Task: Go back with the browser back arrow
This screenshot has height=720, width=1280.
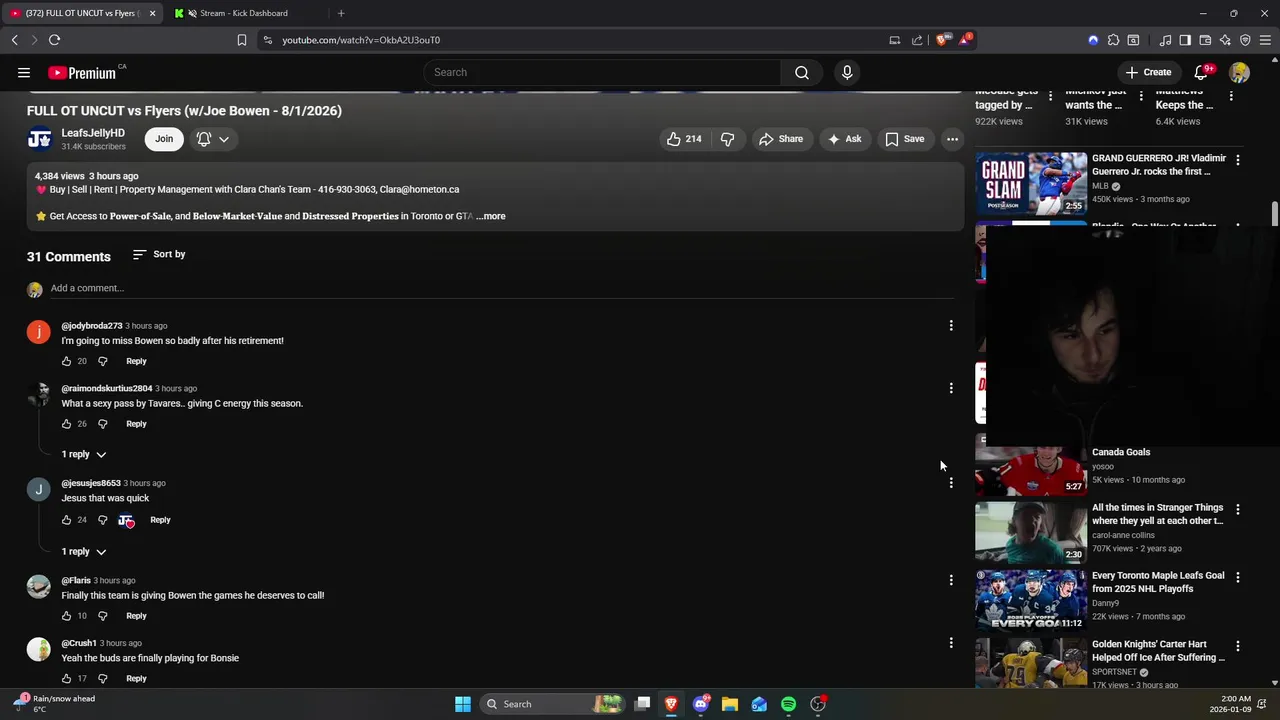Action: pos(14,40)
